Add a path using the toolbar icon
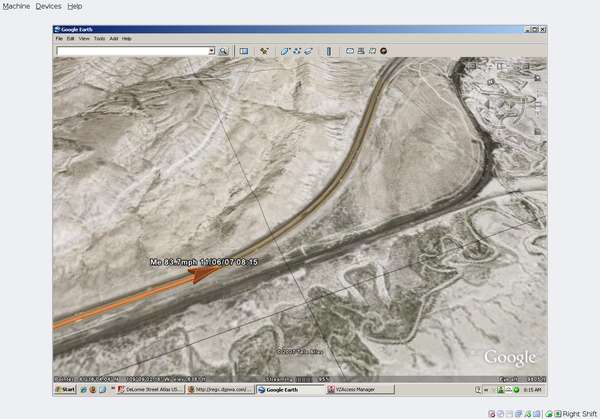 pyautogui.click(x=297, y=51)
